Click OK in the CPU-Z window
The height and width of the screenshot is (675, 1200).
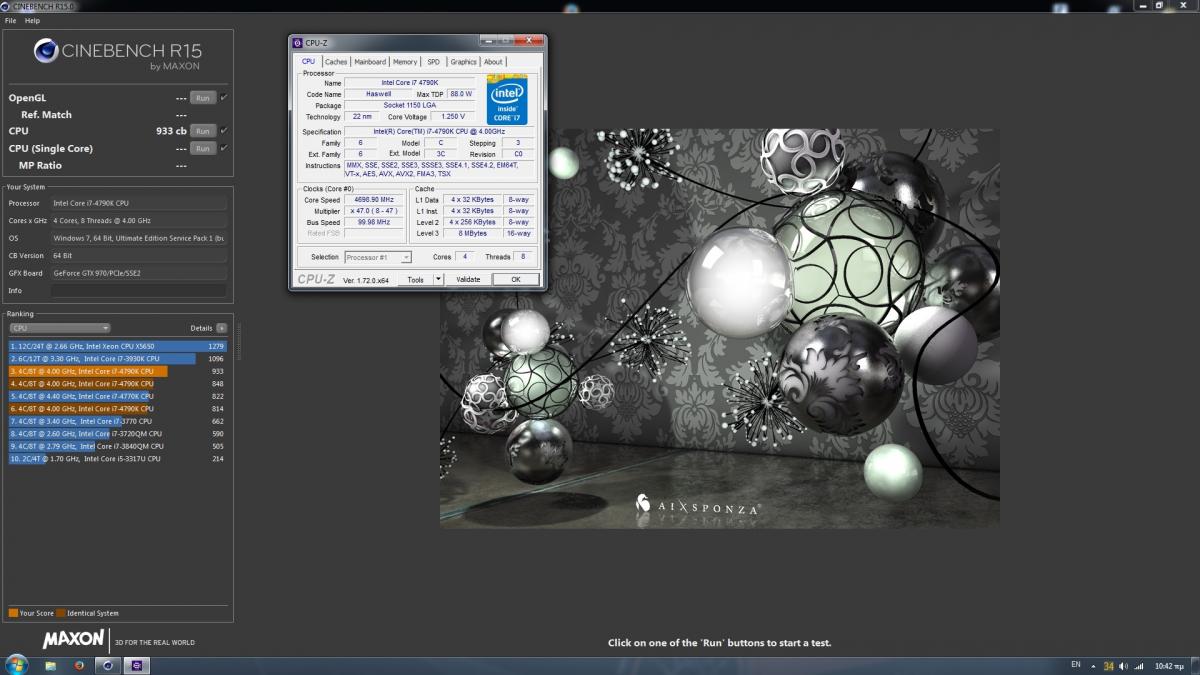point(516,280)
